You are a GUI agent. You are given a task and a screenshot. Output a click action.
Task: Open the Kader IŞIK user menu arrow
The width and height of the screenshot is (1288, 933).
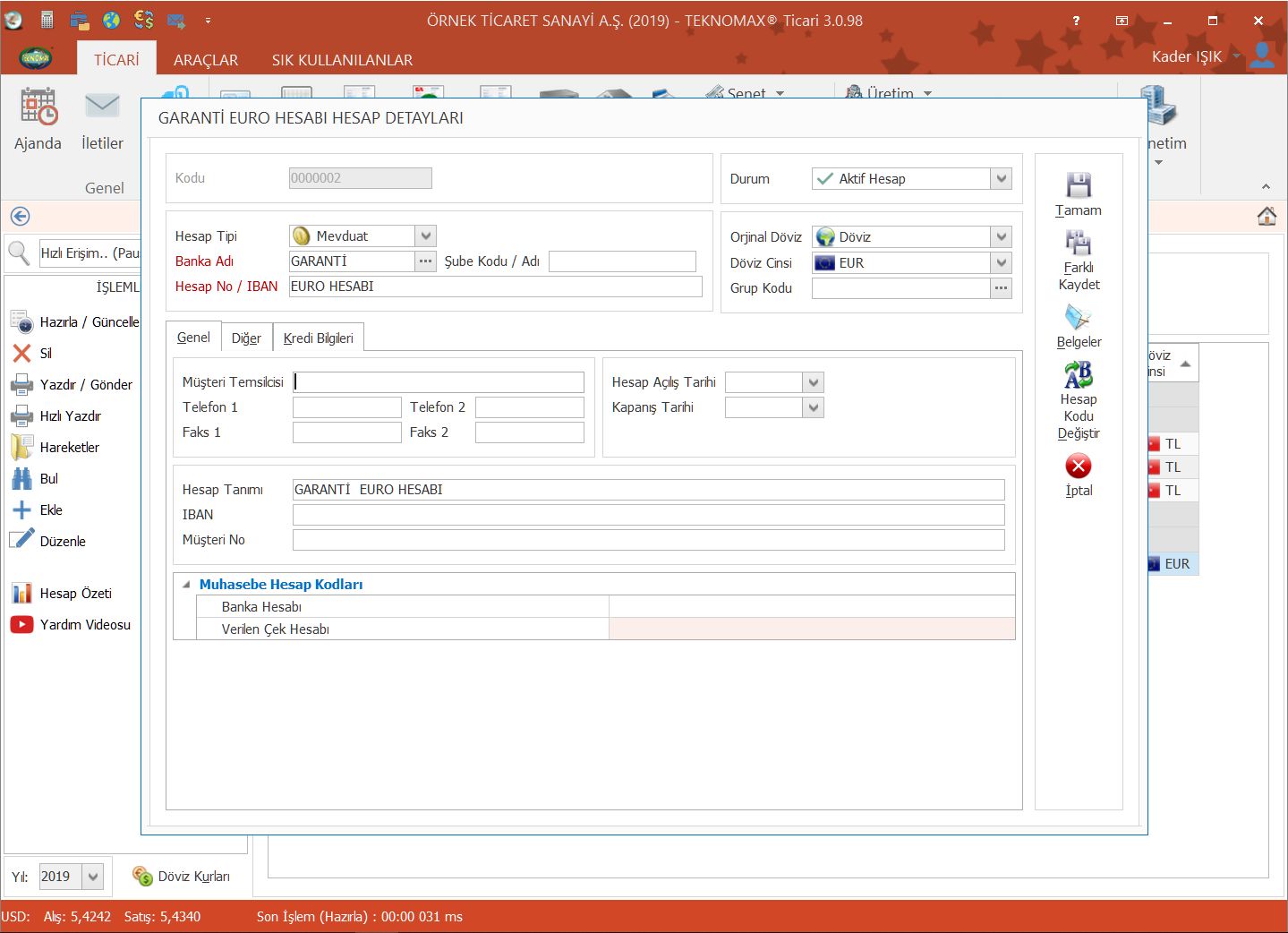pyautogui.click(x=1236, y=56)
